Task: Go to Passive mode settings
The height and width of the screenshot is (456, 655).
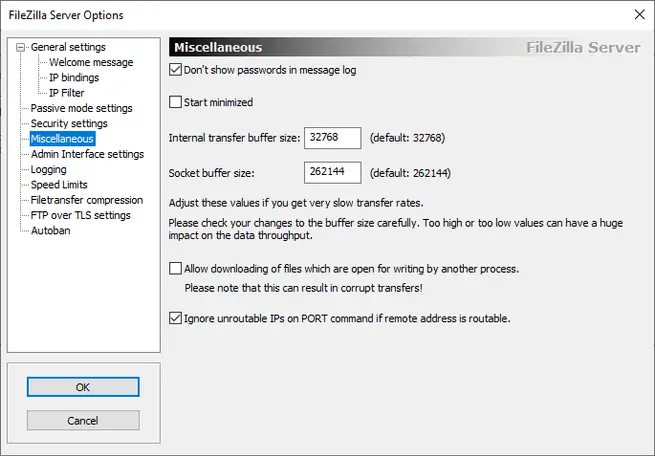Action: pos(81,109)
